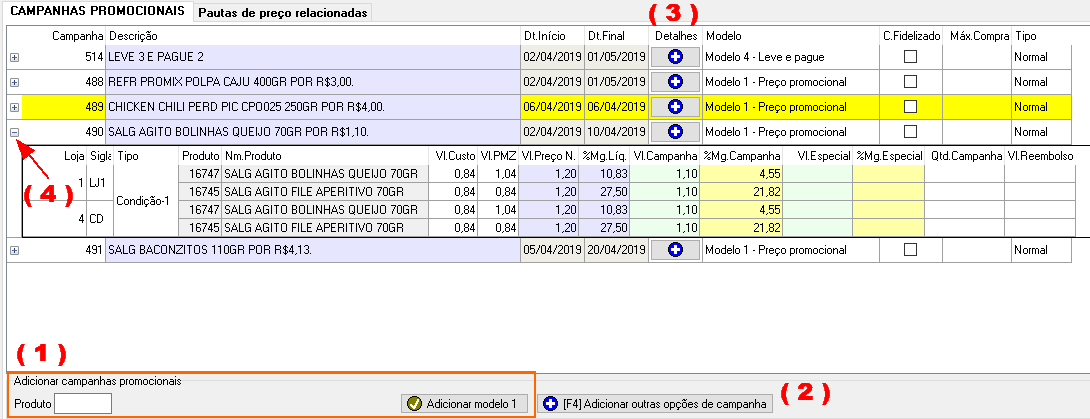Click the %Mg.Campanha column header
Viewport: 1090px width, 419px height.
[741, 156]
